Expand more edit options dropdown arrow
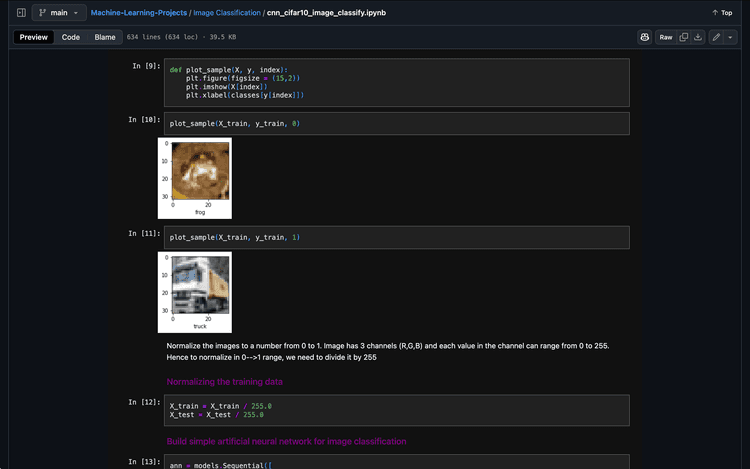Screen dimensions: 750x469 point(731,37)
